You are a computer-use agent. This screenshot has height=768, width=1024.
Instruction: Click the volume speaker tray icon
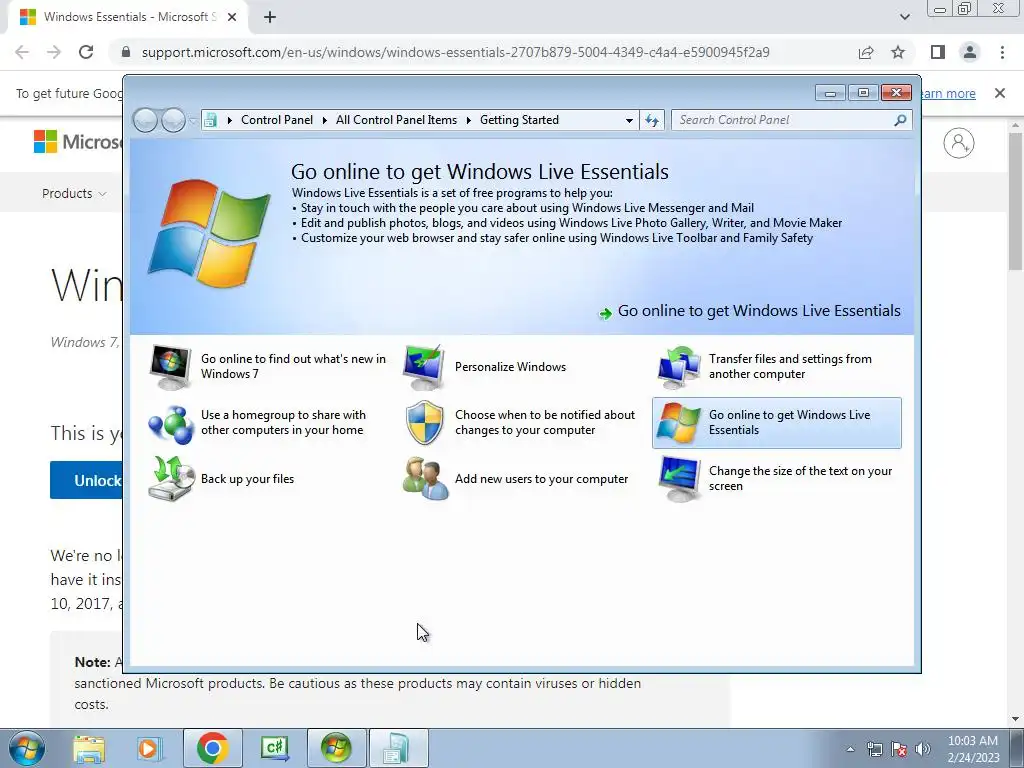click(x=923, y=749)
